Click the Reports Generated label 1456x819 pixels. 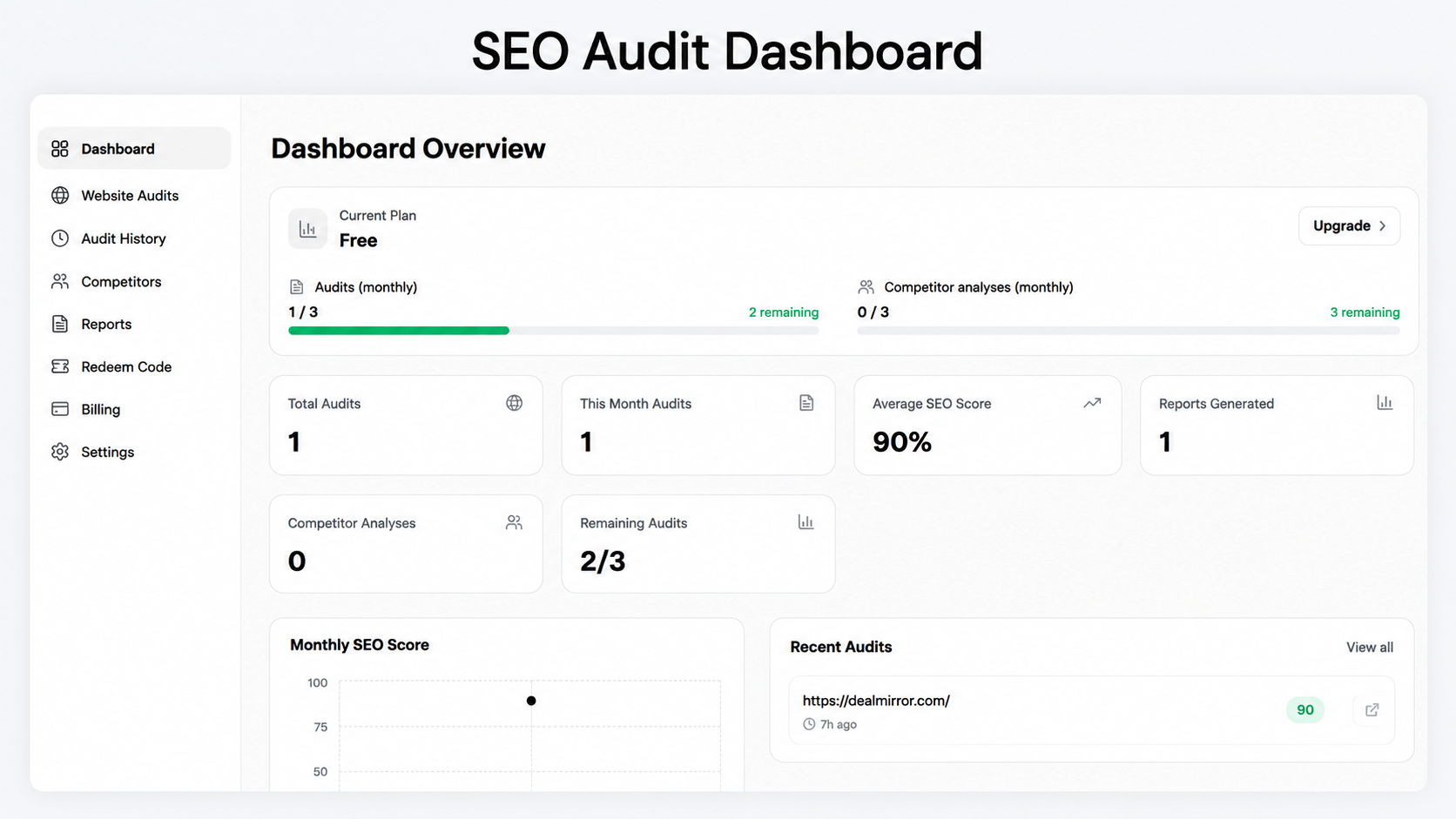(1217, 404)
